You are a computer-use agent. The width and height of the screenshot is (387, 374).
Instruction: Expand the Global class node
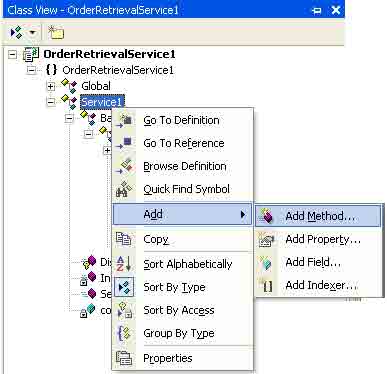click(x=50, y=86)
